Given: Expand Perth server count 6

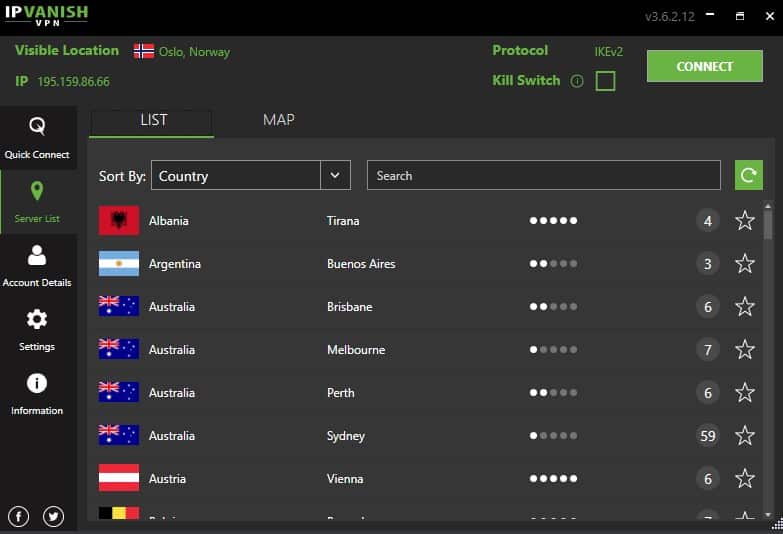Looking at the screenshot, I should point(708,393).
